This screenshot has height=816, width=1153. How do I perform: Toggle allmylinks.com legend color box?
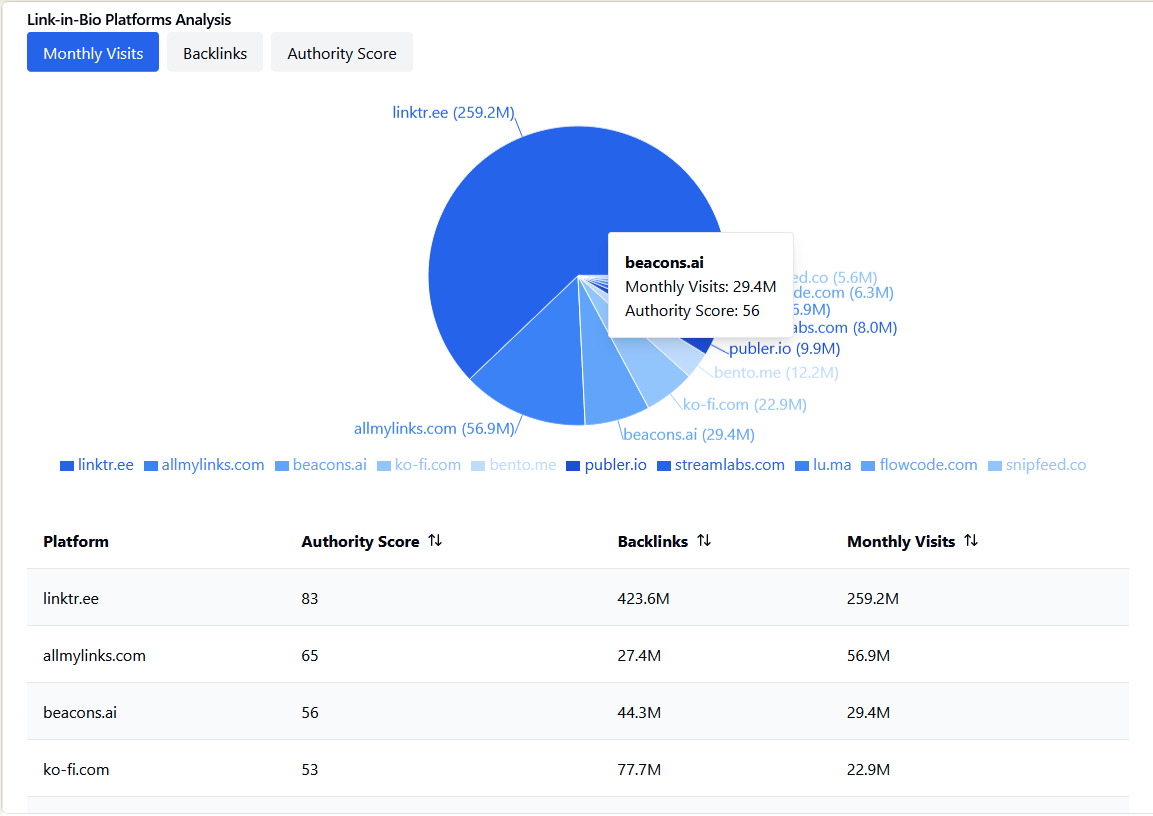coord(151,466)
